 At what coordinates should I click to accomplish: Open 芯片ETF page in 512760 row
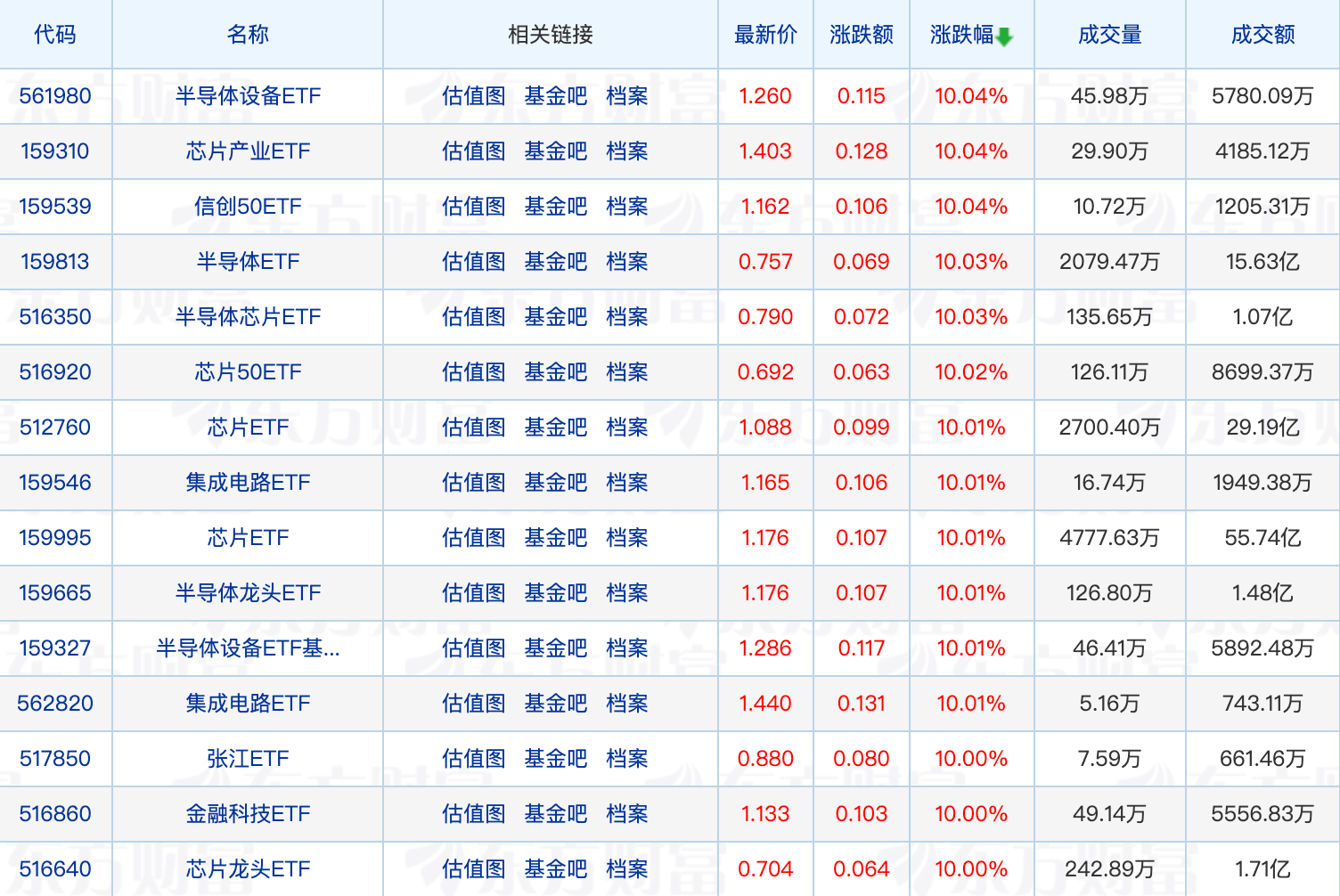pyautogui.click(x=248, y=428)
